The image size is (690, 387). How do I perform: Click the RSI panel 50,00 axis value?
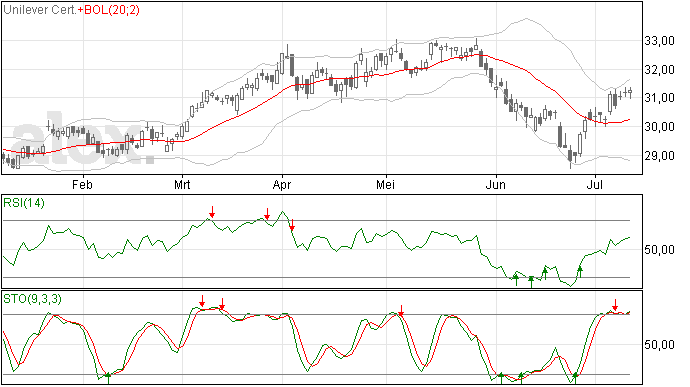point(660,250)
